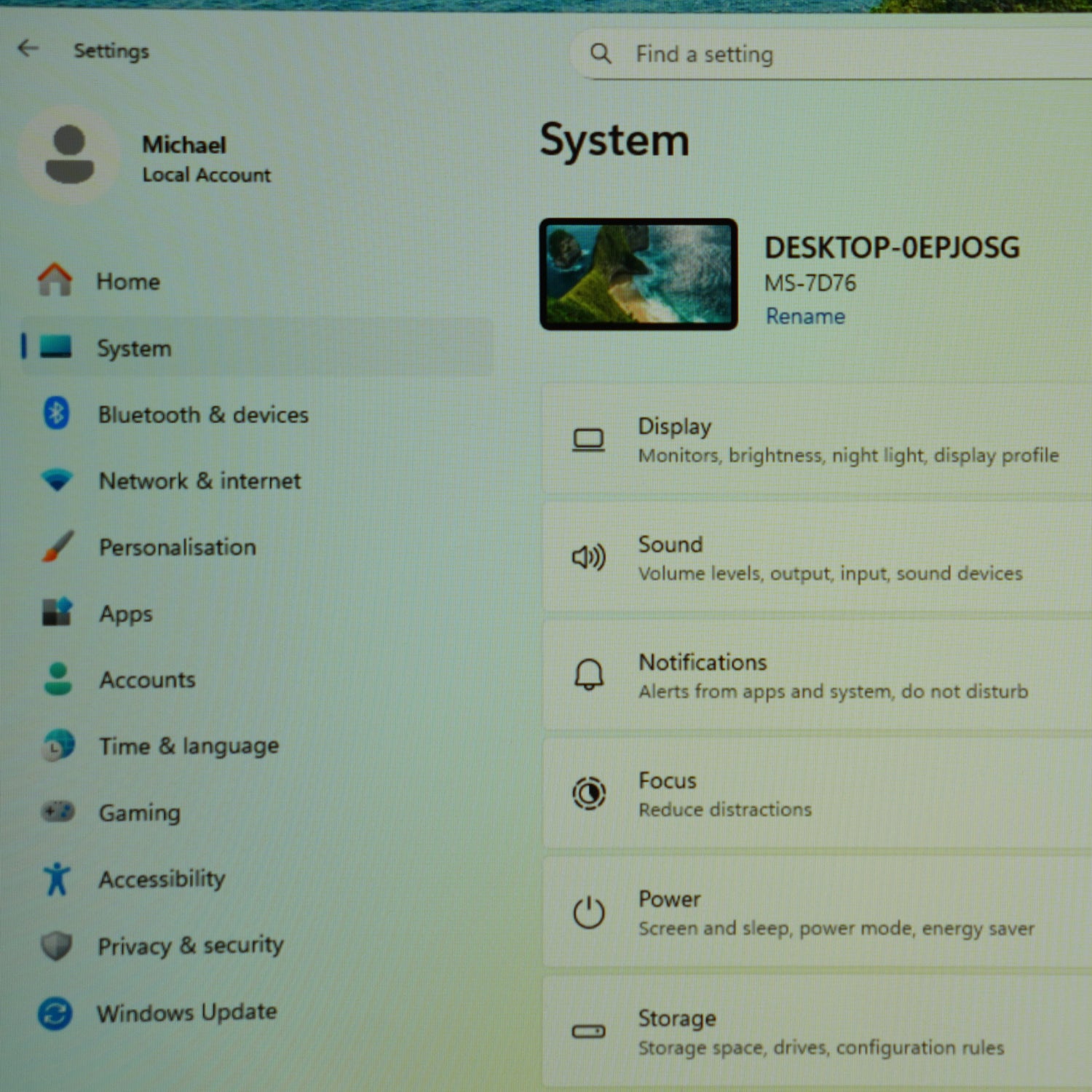The height and width of the screenshot is (1092, 1092).
Task: Click the search magnifier icon
Action: (x=601, y=53)
